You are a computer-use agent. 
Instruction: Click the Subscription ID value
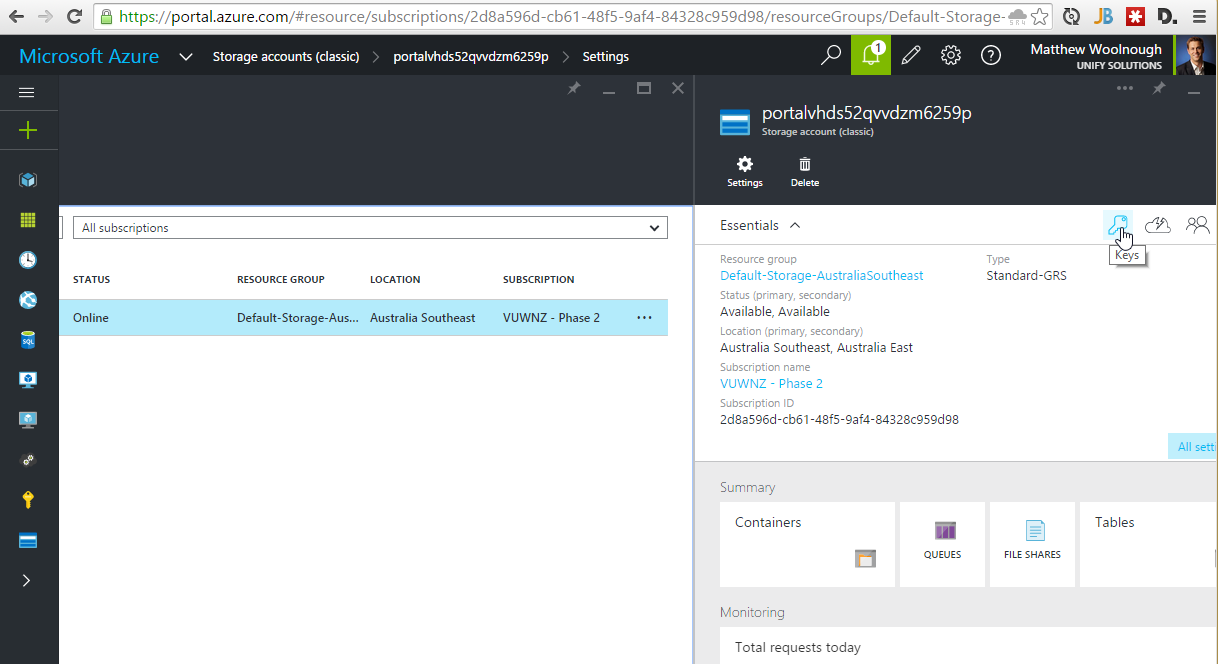839,420
